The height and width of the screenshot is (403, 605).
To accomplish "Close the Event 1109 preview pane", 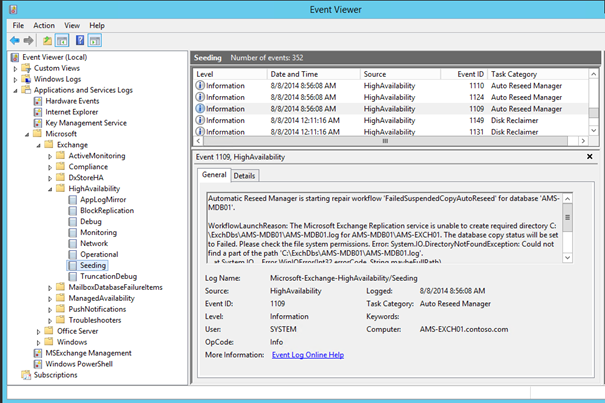I will [x=589, y=156].
